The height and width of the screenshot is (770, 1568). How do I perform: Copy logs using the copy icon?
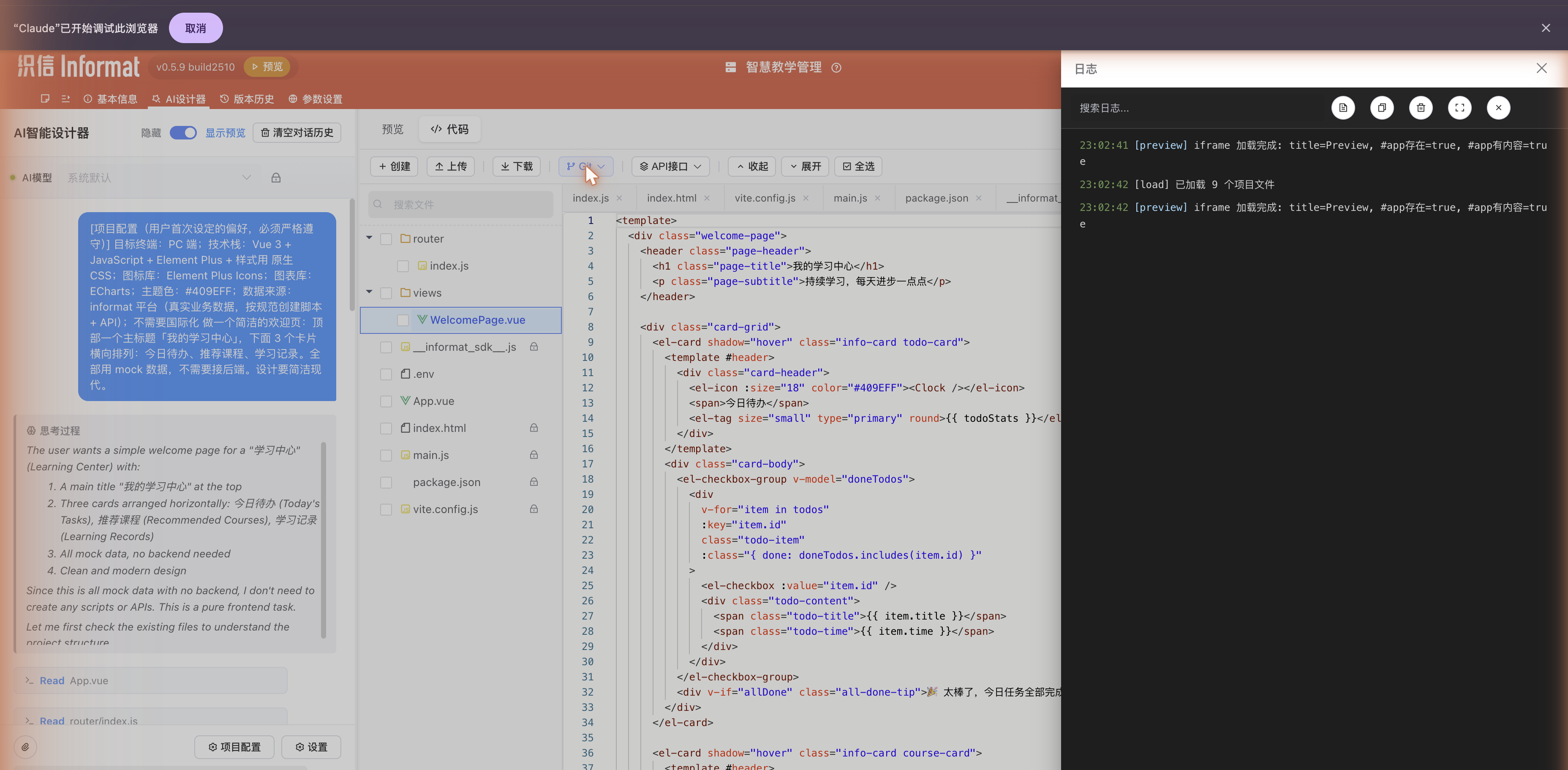click(x=1382, y=108)
